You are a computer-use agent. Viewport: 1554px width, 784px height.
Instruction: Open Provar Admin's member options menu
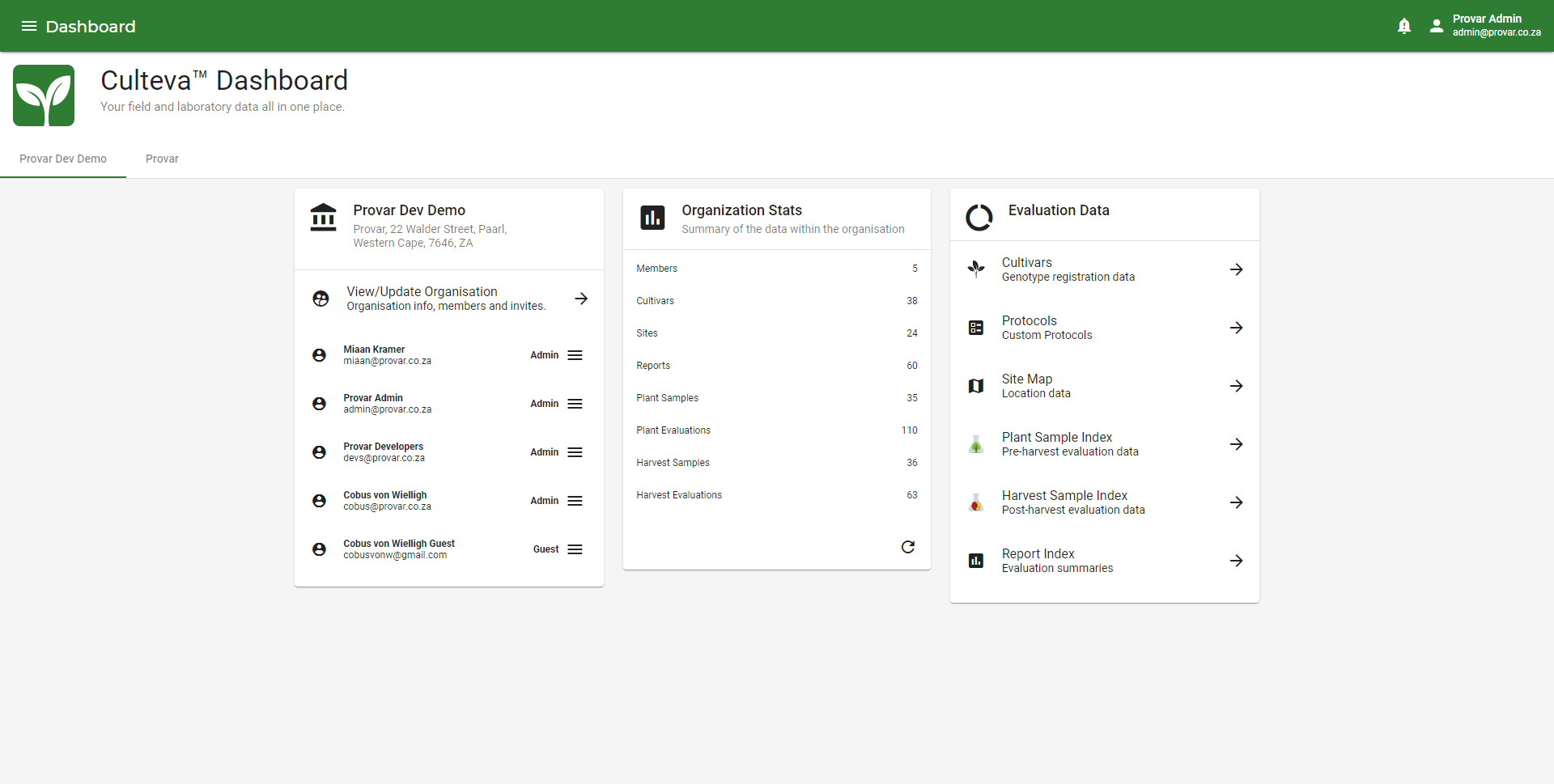575,404
